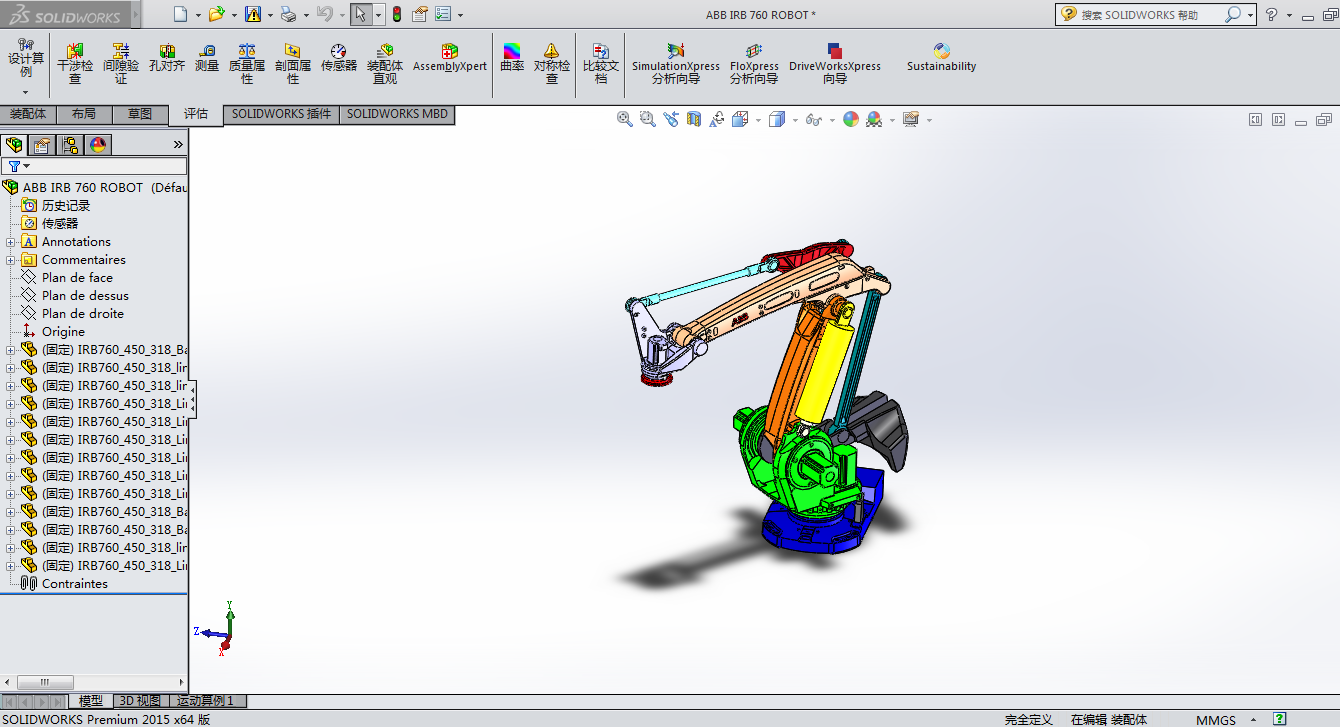Change unit system via MMGS in status bar
1340x727 pixels.
tap(1215, 720)
